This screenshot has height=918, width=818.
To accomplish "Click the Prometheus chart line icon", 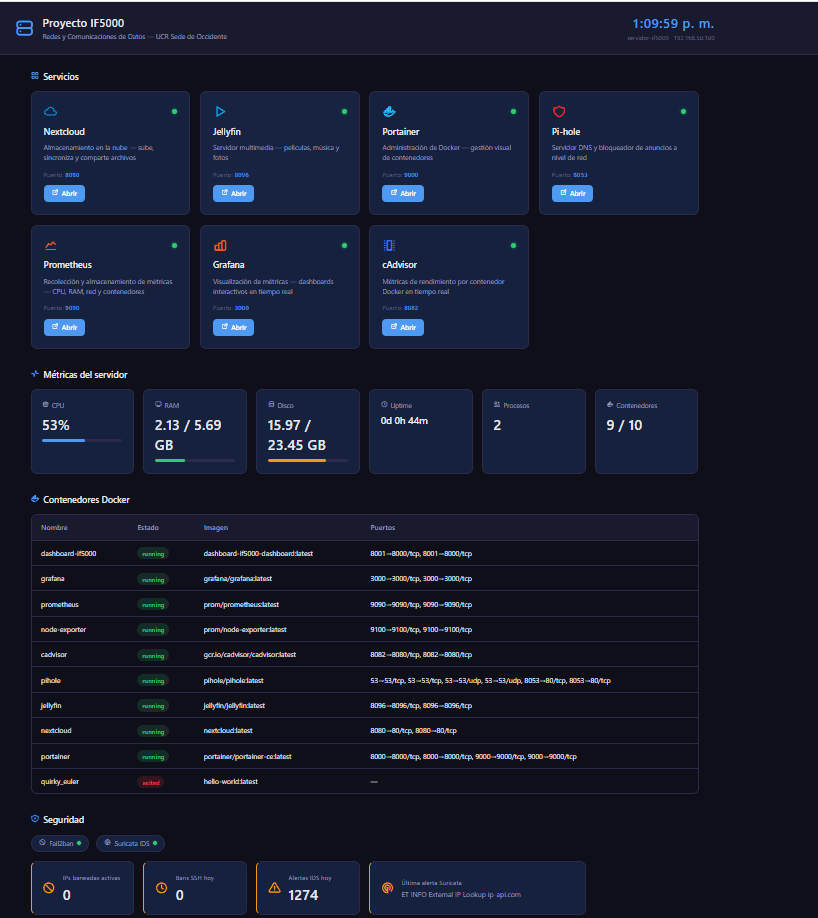I will 51,245.
